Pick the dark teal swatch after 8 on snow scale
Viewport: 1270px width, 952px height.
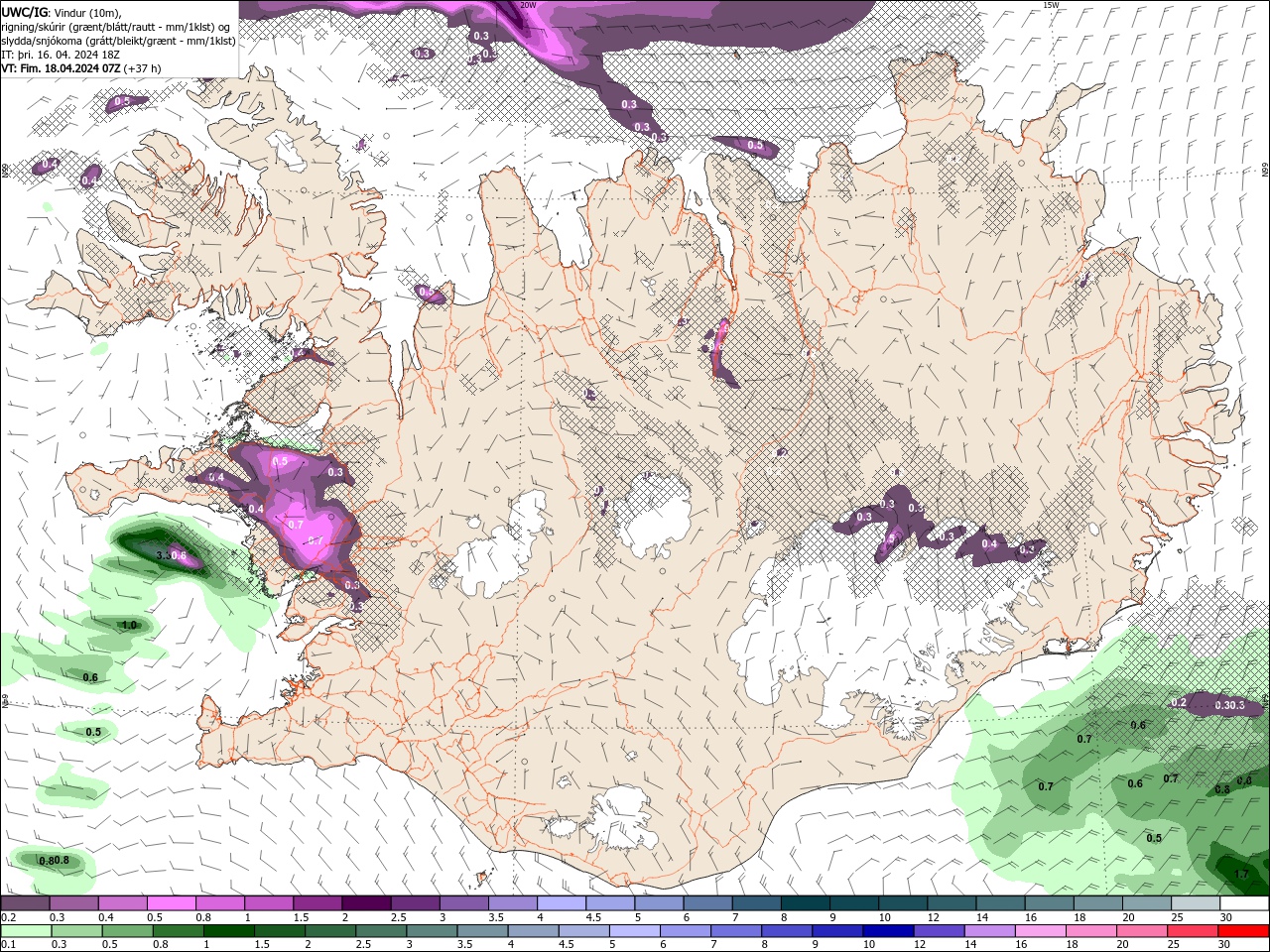coord(805,903)
